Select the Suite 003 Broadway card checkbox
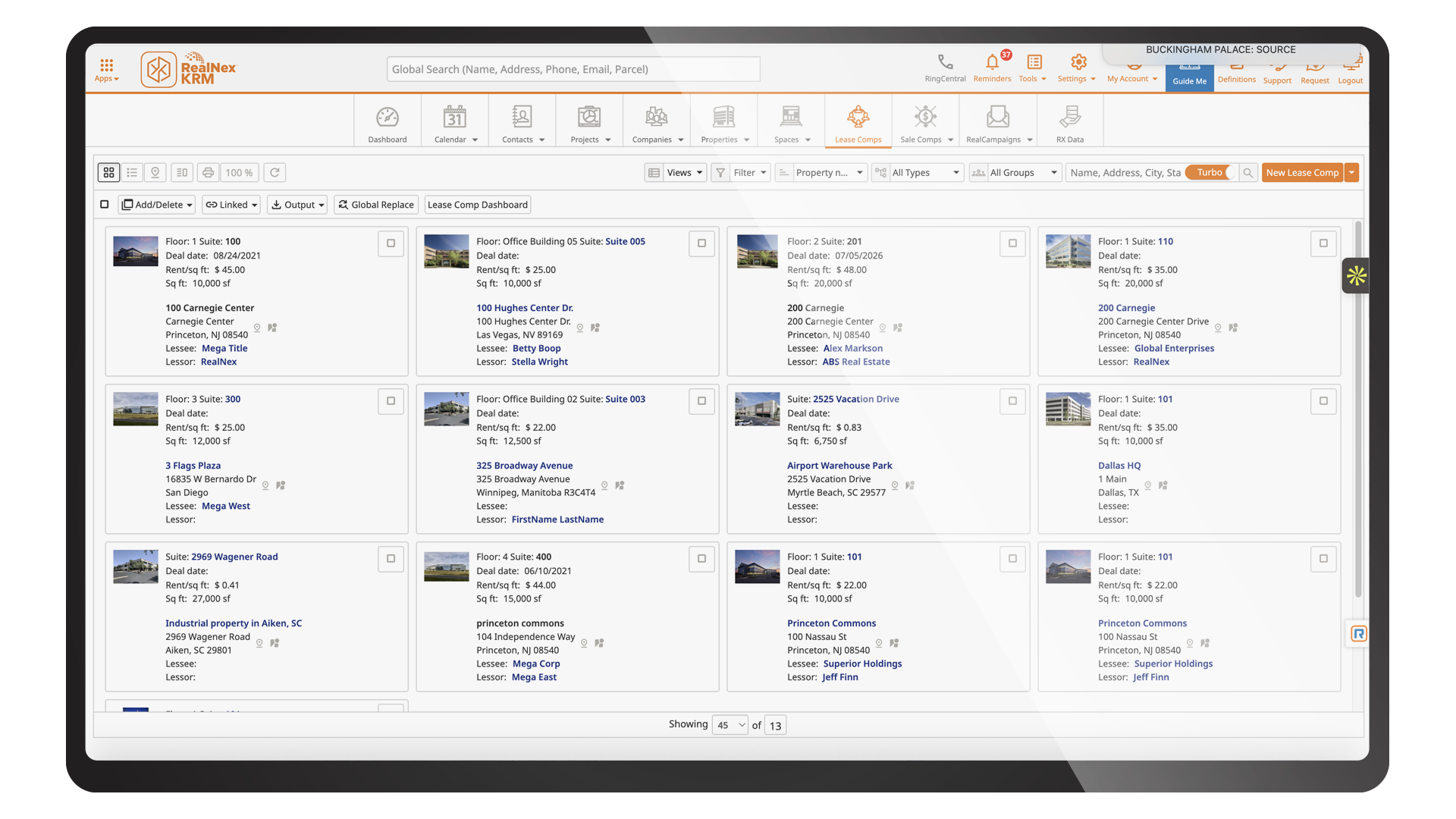The height and width of the screenshot is (819, 1456). pyautogui.click(x=701, y=401)
